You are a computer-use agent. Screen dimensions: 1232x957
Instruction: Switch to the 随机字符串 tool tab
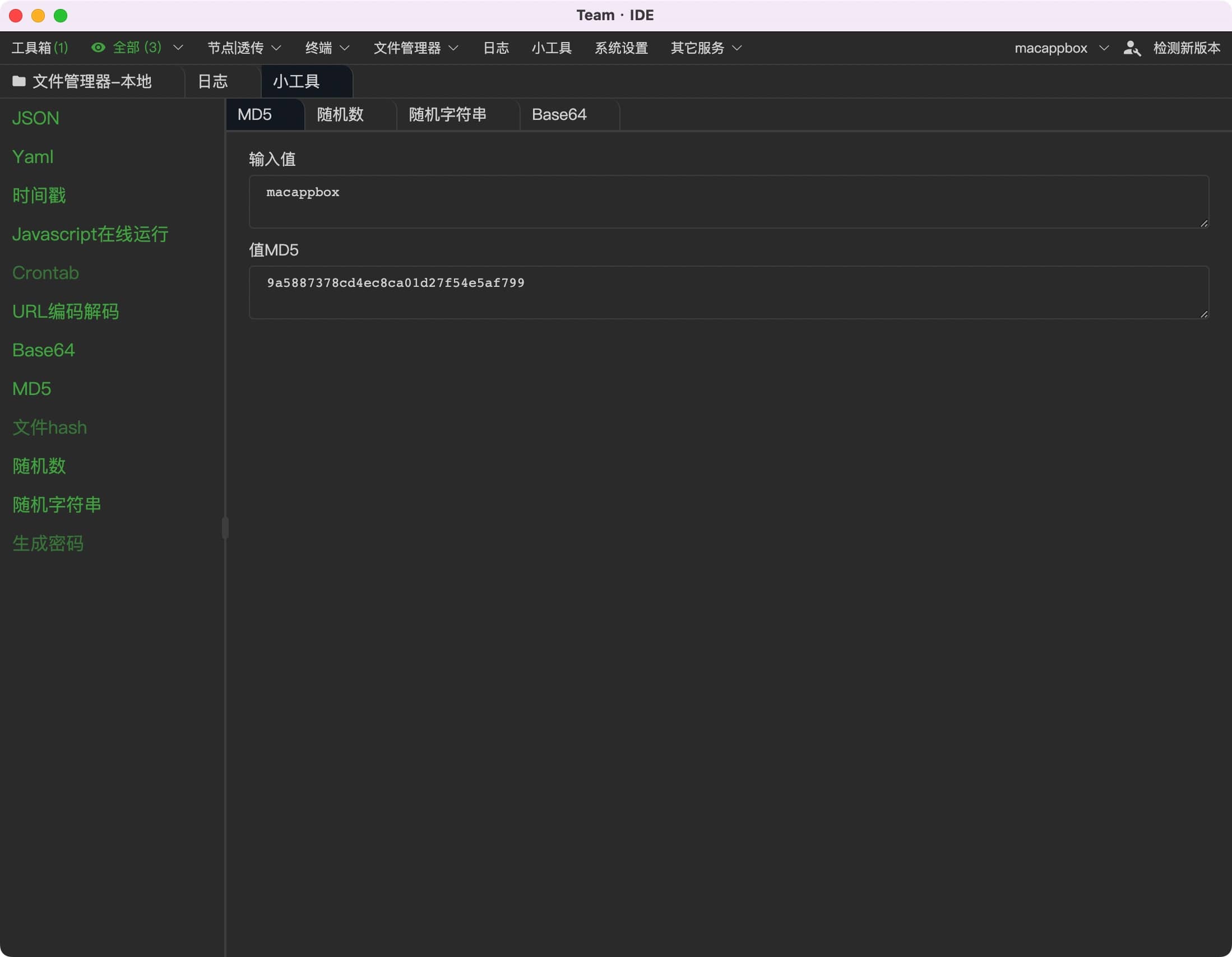pyautogui.click(x=447, y=114)
